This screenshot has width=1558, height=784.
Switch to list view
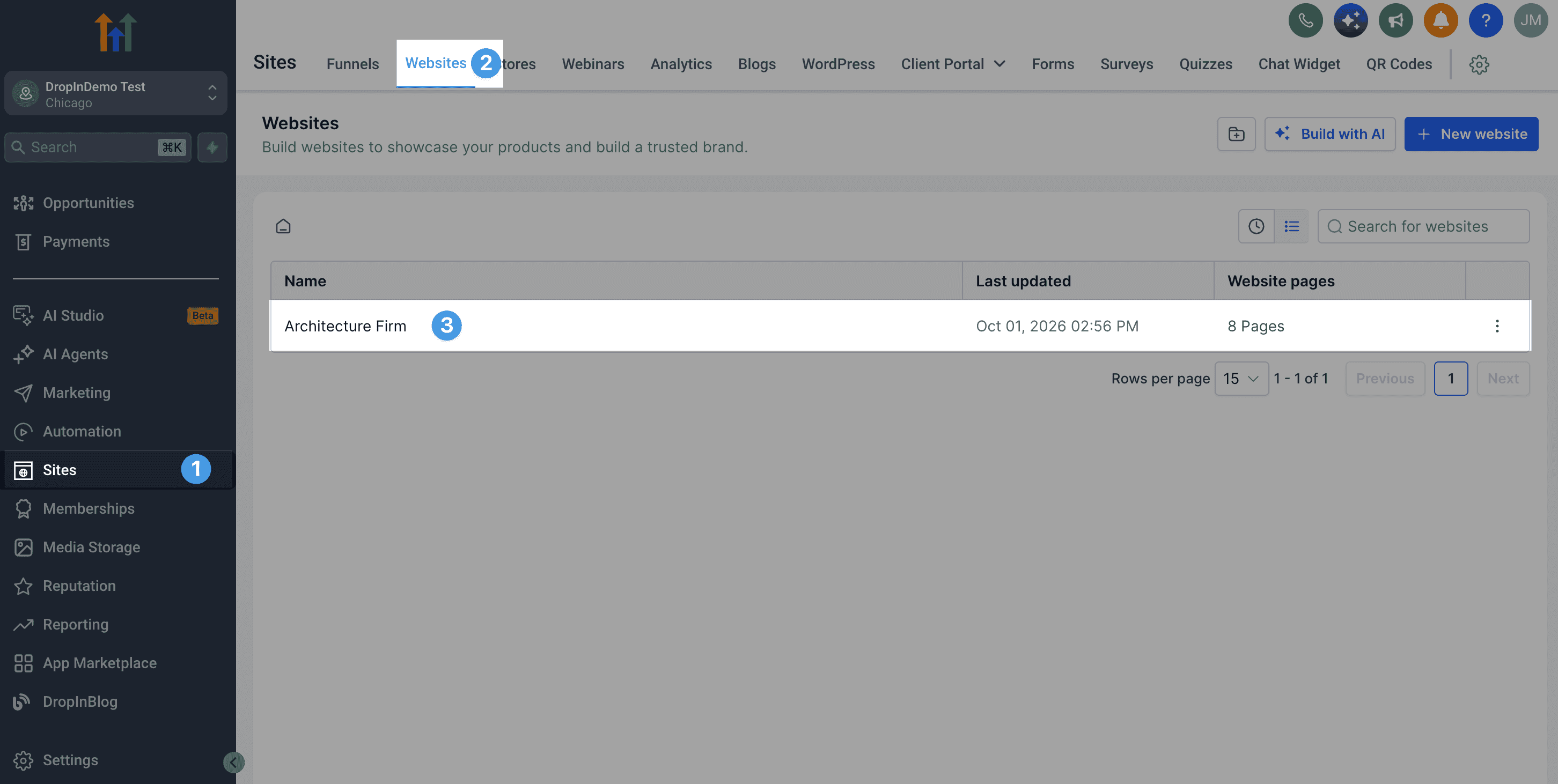click(x=1291, y=226)
